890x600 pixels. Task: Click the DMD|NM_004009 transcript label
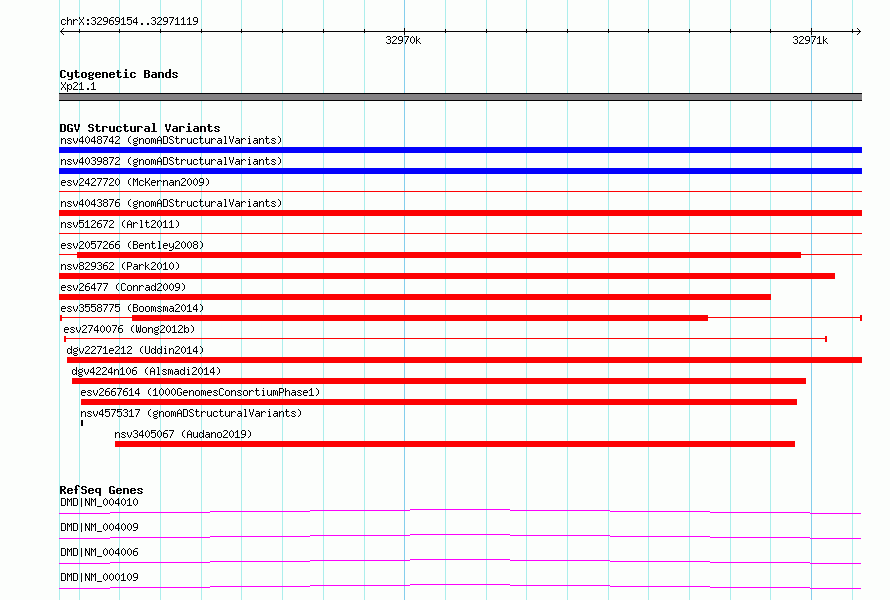click(99, 527)
